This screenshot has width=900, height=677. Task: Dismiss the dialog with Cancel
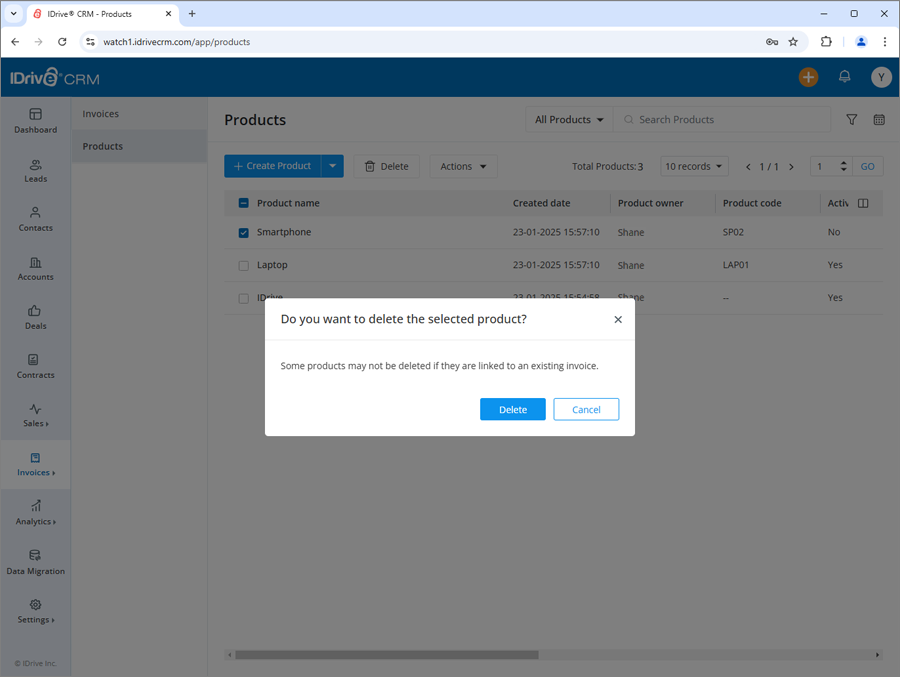point(586,409)
